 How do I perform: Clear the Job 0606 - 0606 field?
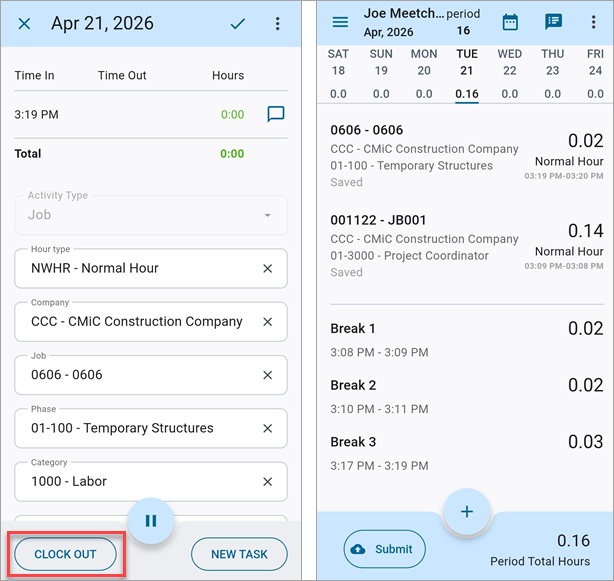pyautogui.click(x=267, y=375)
